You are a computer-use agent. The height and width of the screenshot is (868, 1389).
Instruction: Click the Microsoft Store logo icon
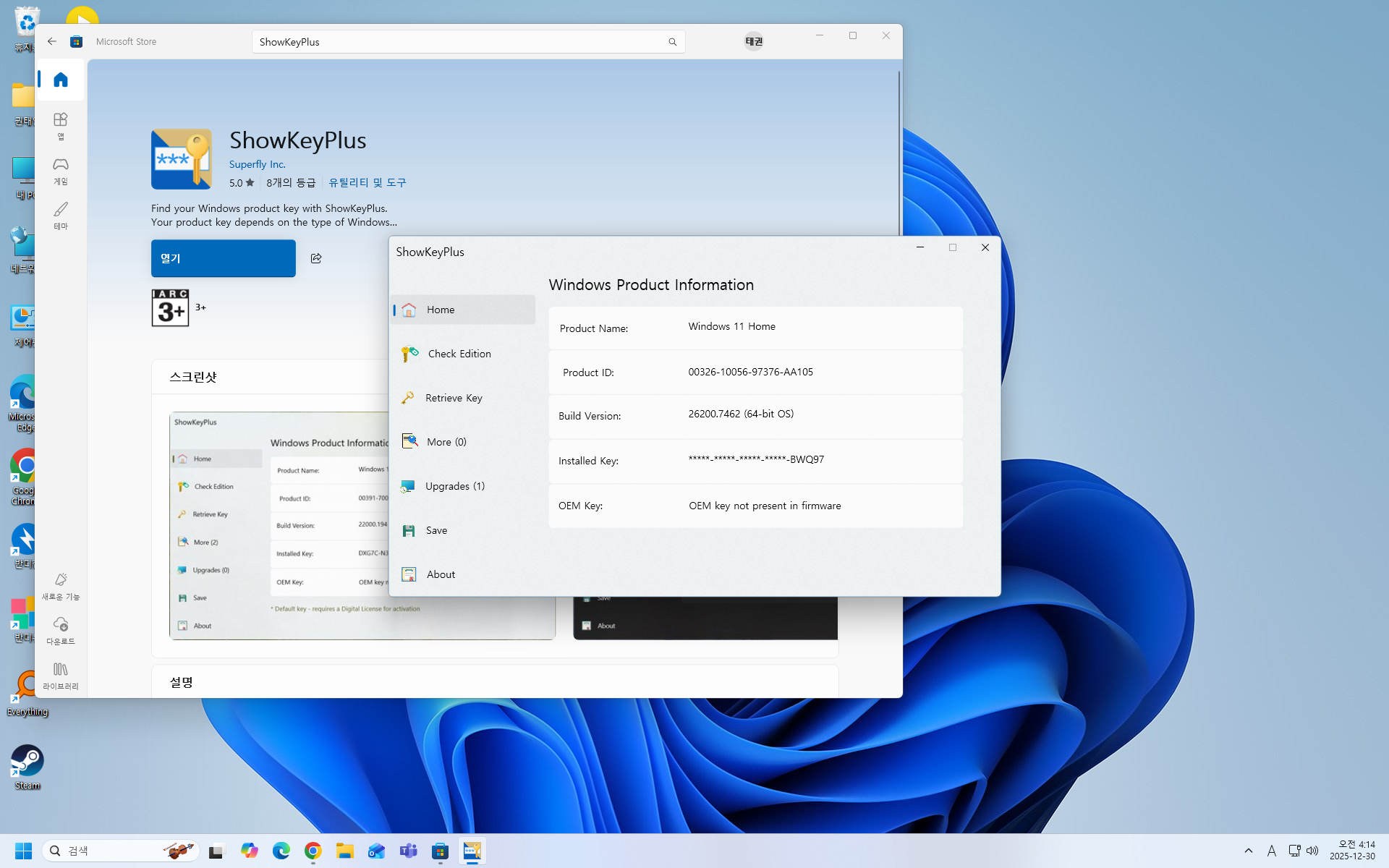[x=76, y=41]
